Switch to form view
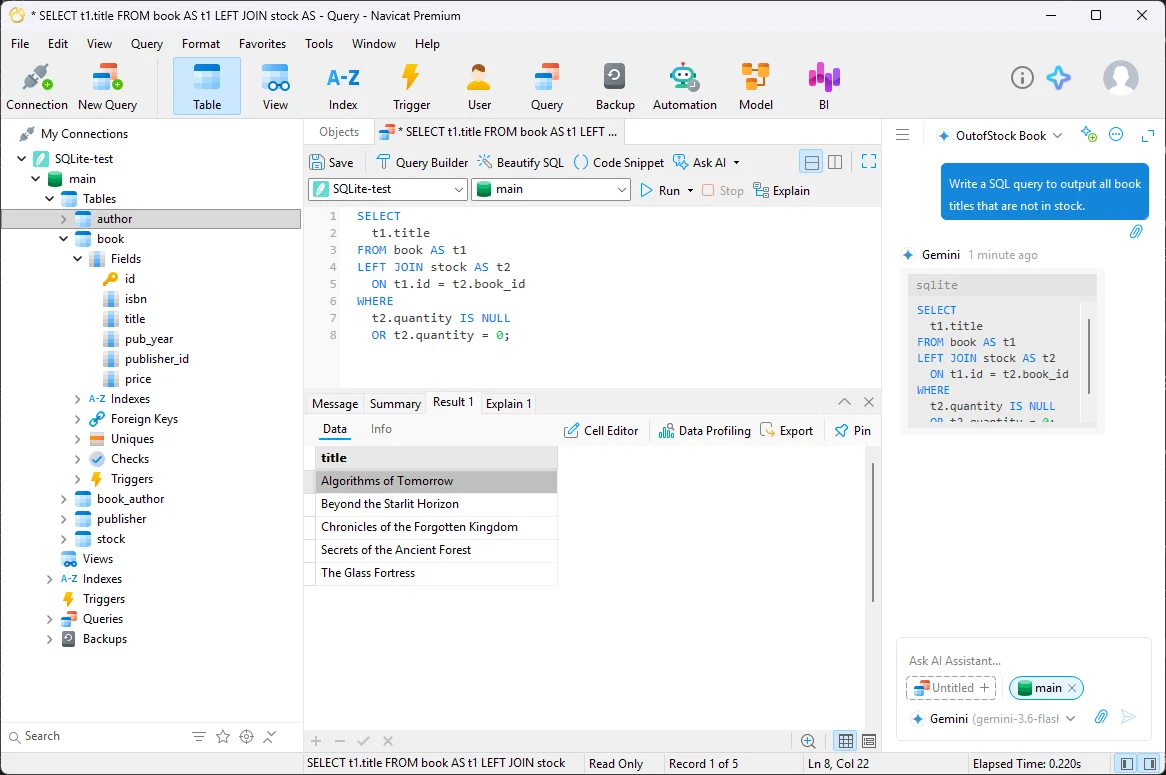The height and width of the screenshot is (775, 1166). [869, 741]
